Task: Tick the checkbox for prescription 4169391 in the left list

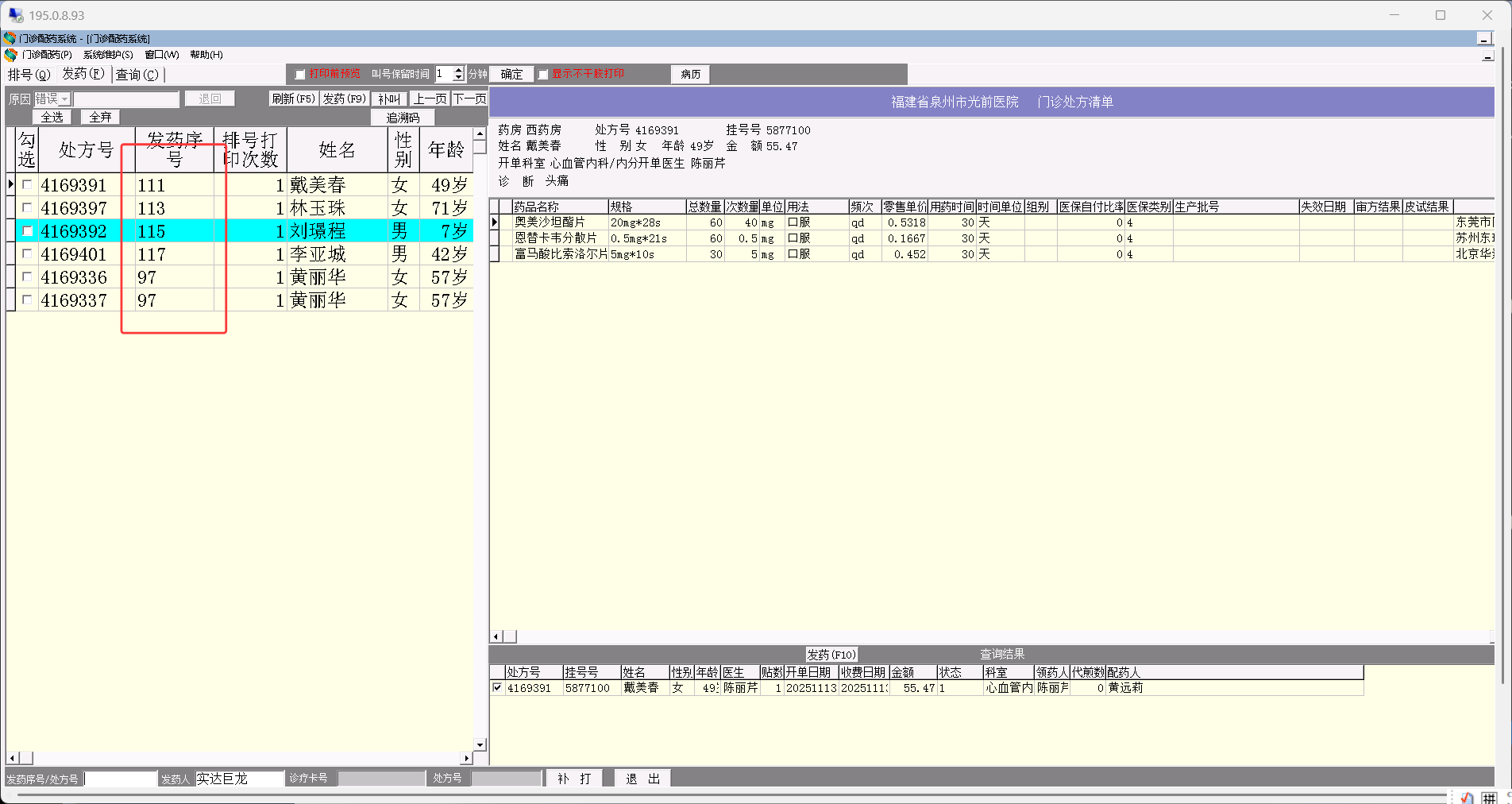Action: (x=27, y=184)
